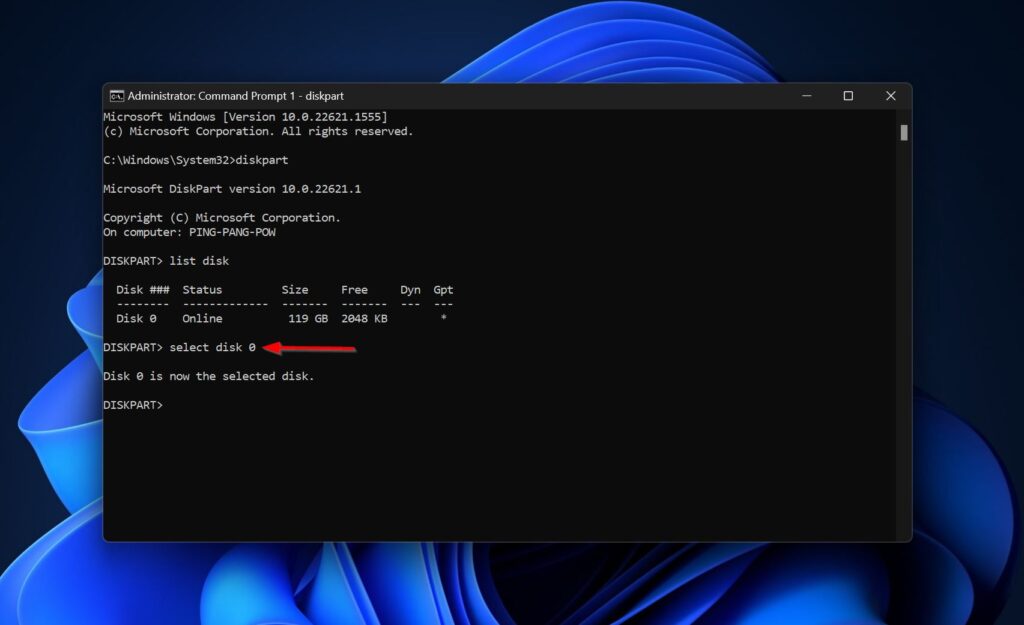1024x625 pixels.
Task: Click the "Gpt" column header
Action: click(x=443, y=289)
